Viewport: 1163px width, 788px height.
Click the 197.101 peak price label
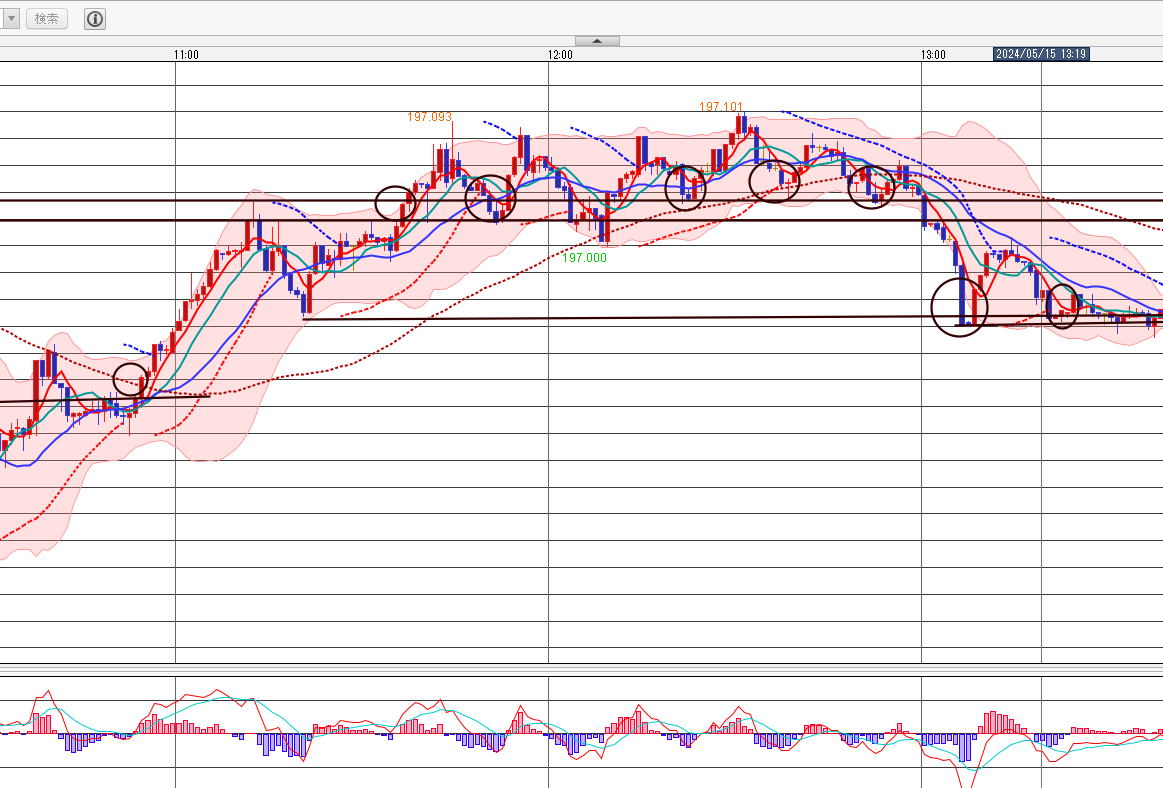point(720,106)
